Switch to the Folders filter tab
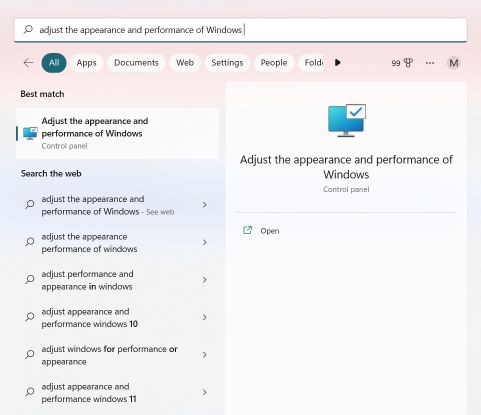Image resolution: width=481 pixels, height=415 pixels. click(x=311, y=63)
